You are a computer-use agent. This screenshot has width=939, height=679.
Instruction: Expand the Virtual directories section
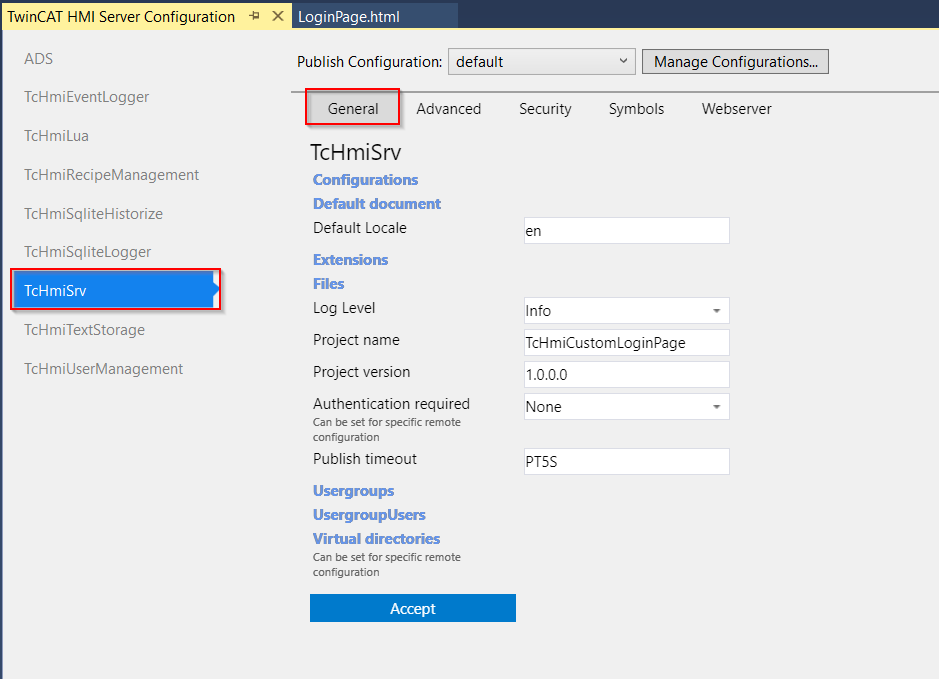[x=376, y=539]
